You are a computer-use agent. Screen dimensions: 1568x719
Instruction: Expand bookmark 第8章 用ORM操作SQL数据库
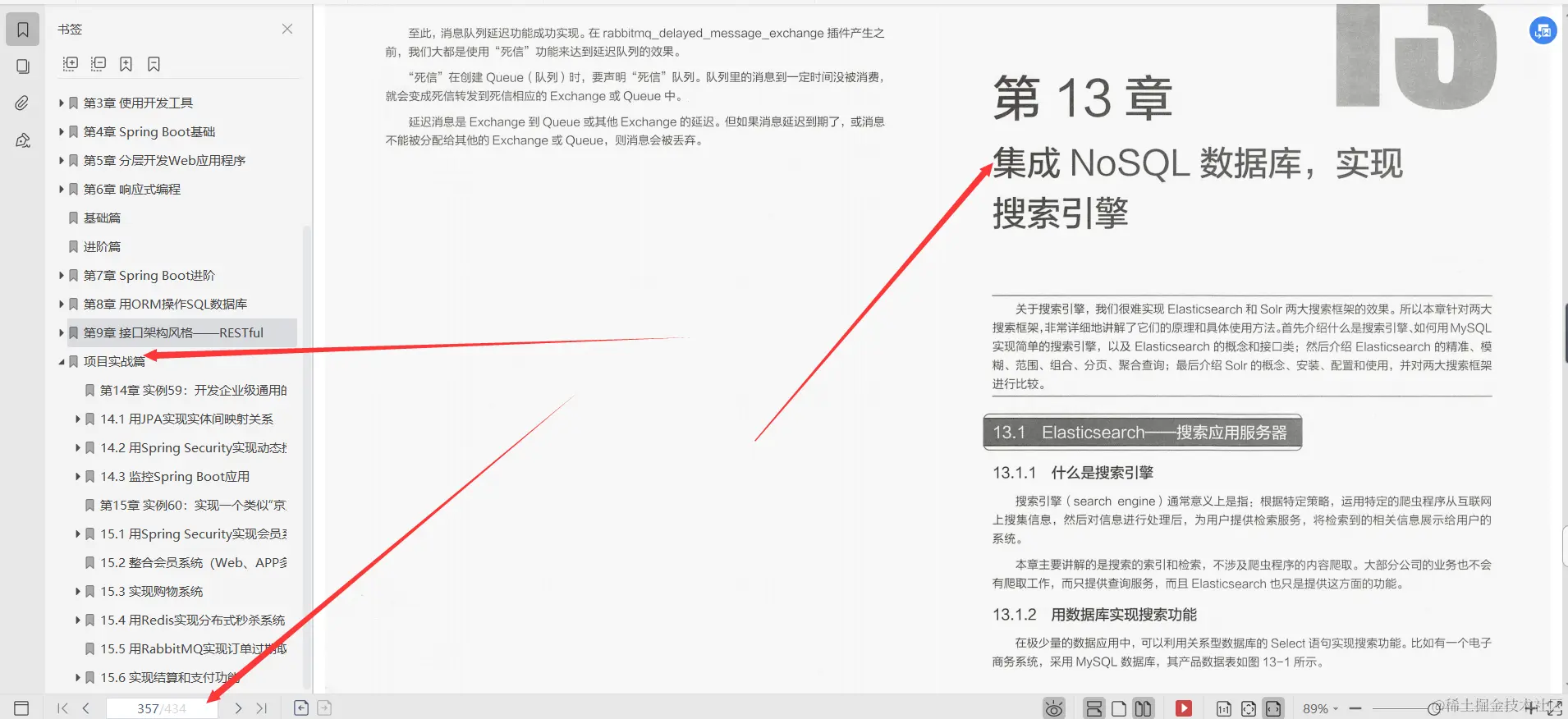tap(61, 304)
